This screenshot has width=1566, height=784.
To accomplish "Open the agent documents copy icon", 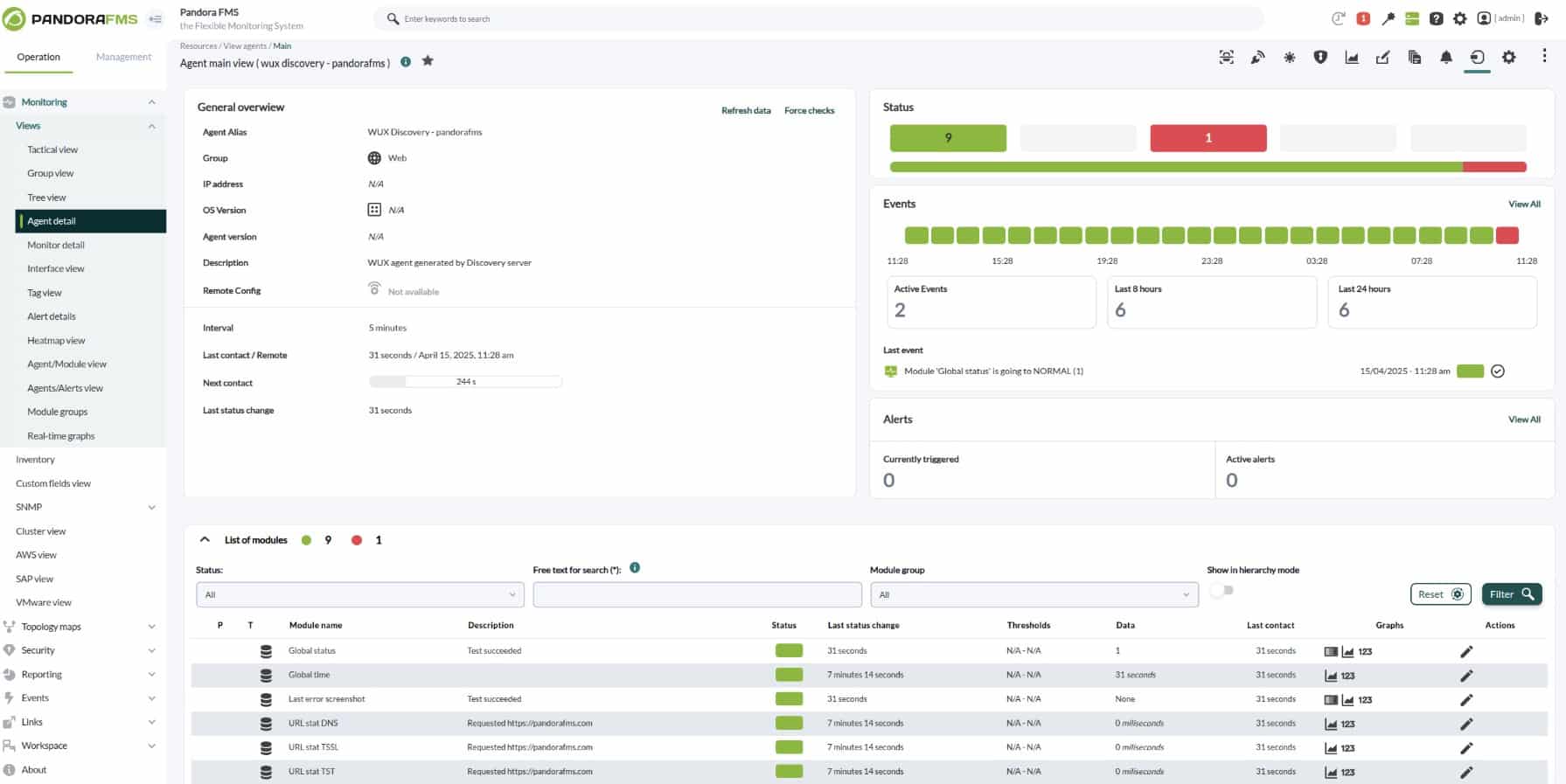I will [1415, 58].
